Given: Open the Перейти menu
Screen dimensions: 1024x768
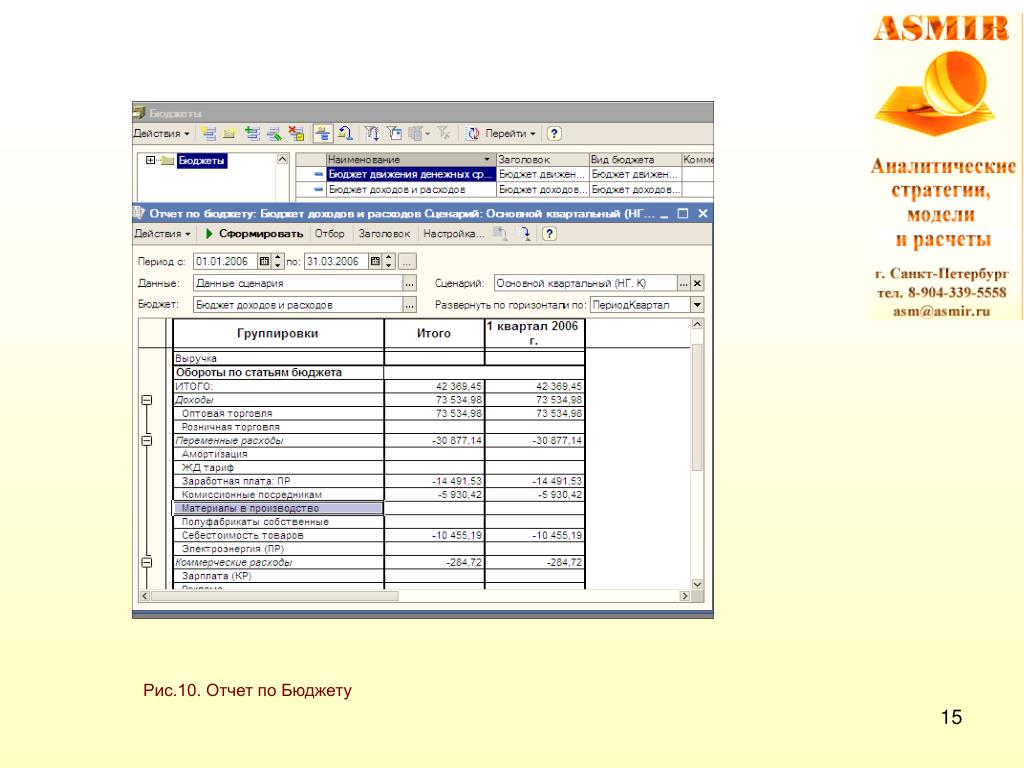Looking at the screenshot, I should [510, 134].
